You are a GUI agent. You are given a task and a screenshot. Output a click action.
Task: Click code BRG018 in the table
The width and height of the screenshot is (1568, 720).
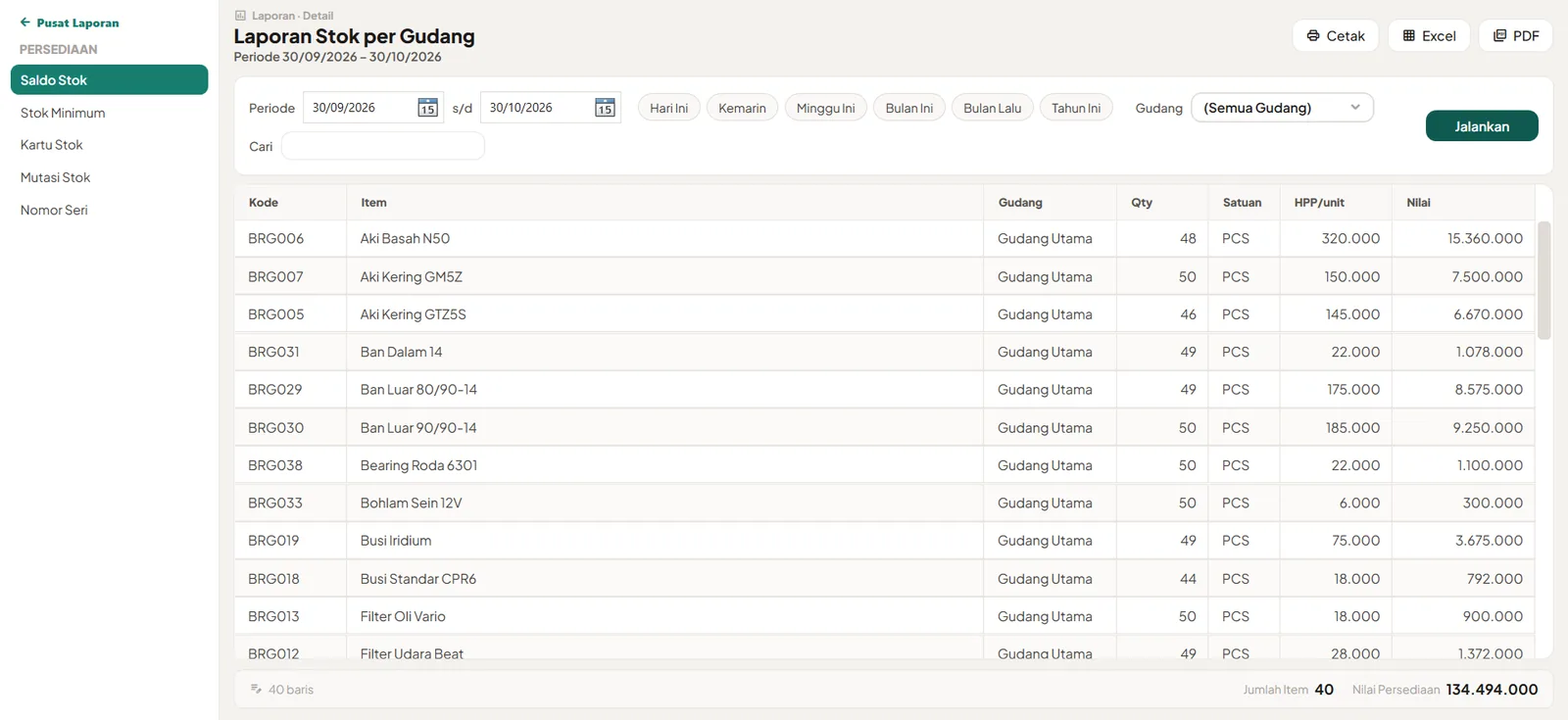coord(273,579)
